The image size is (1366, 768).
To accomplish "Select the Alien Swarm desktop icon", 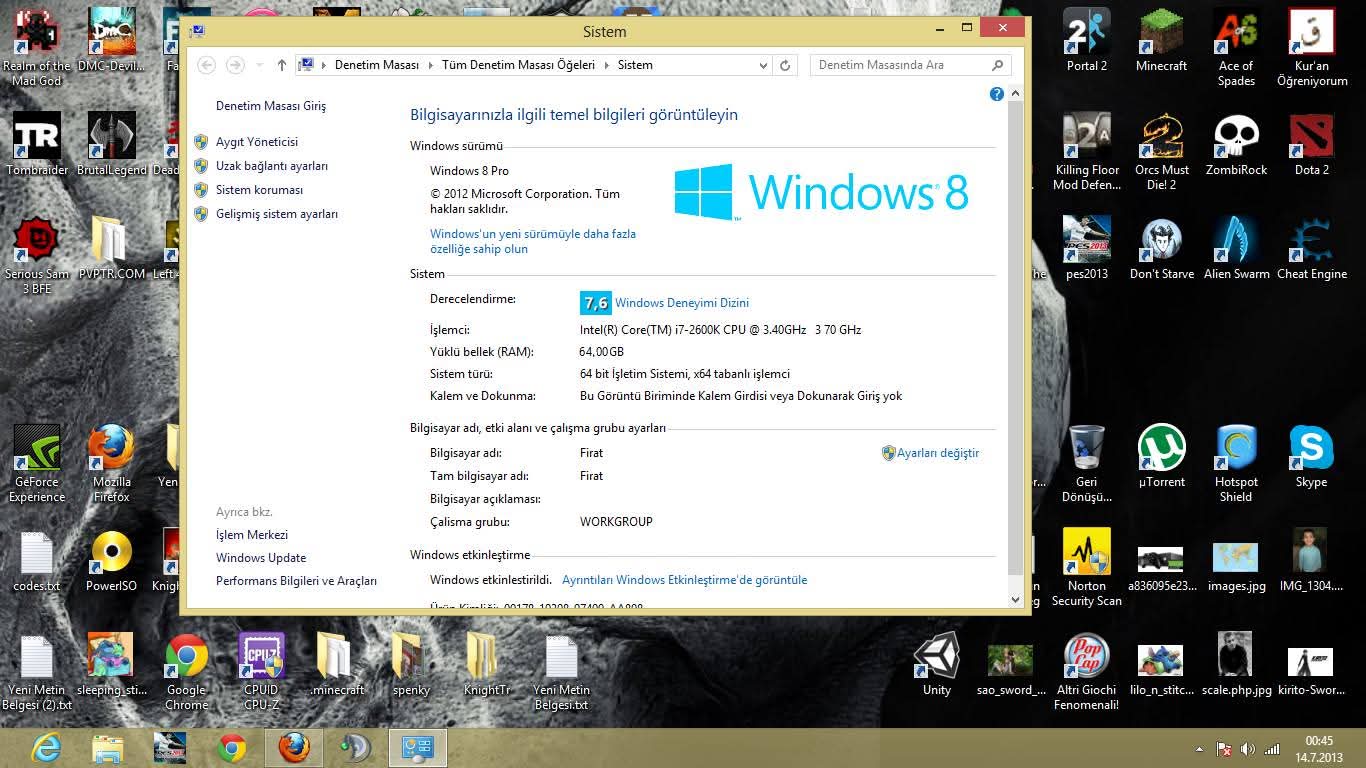I will point(1236,249).
